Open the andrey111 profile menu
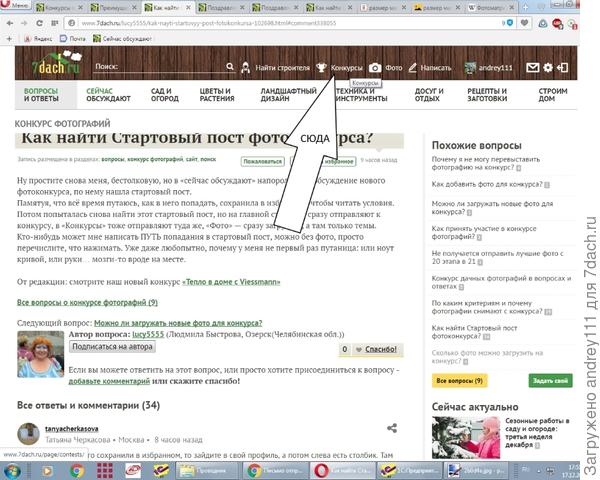This screenshot has width=600, height=480. (495, 68)
